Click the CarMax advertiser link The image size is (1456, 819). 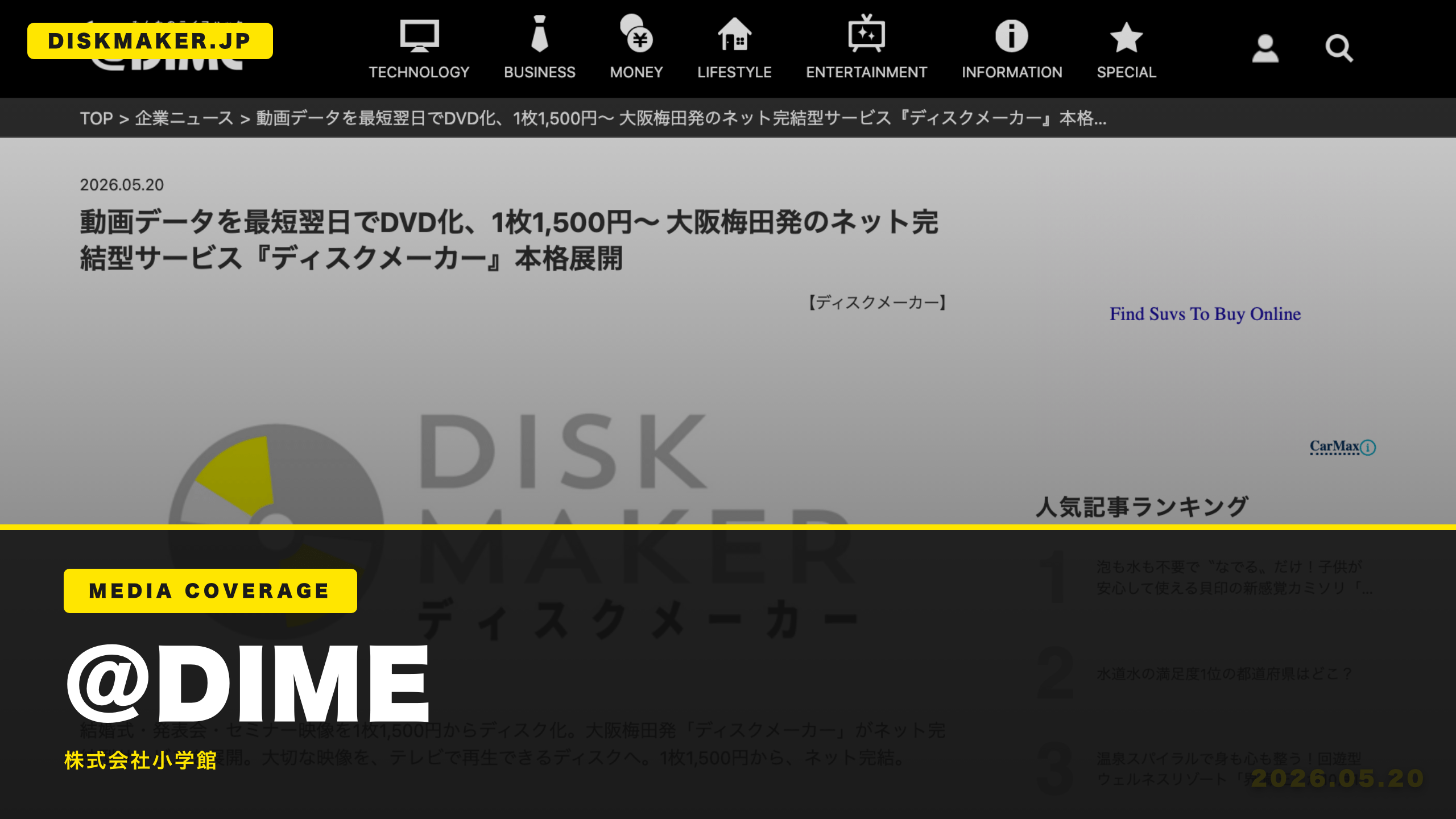[1334, 446]
